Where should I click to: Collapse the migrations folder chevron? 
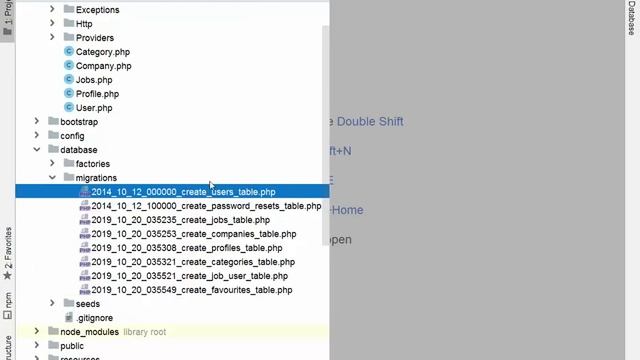click(x=52, y=178)
